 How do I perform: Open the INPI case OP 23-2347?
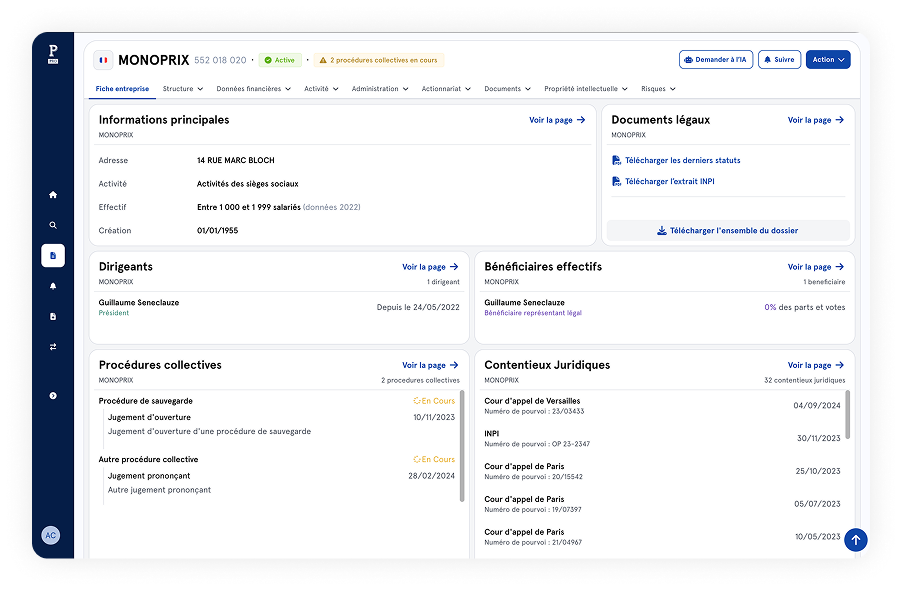662,439
